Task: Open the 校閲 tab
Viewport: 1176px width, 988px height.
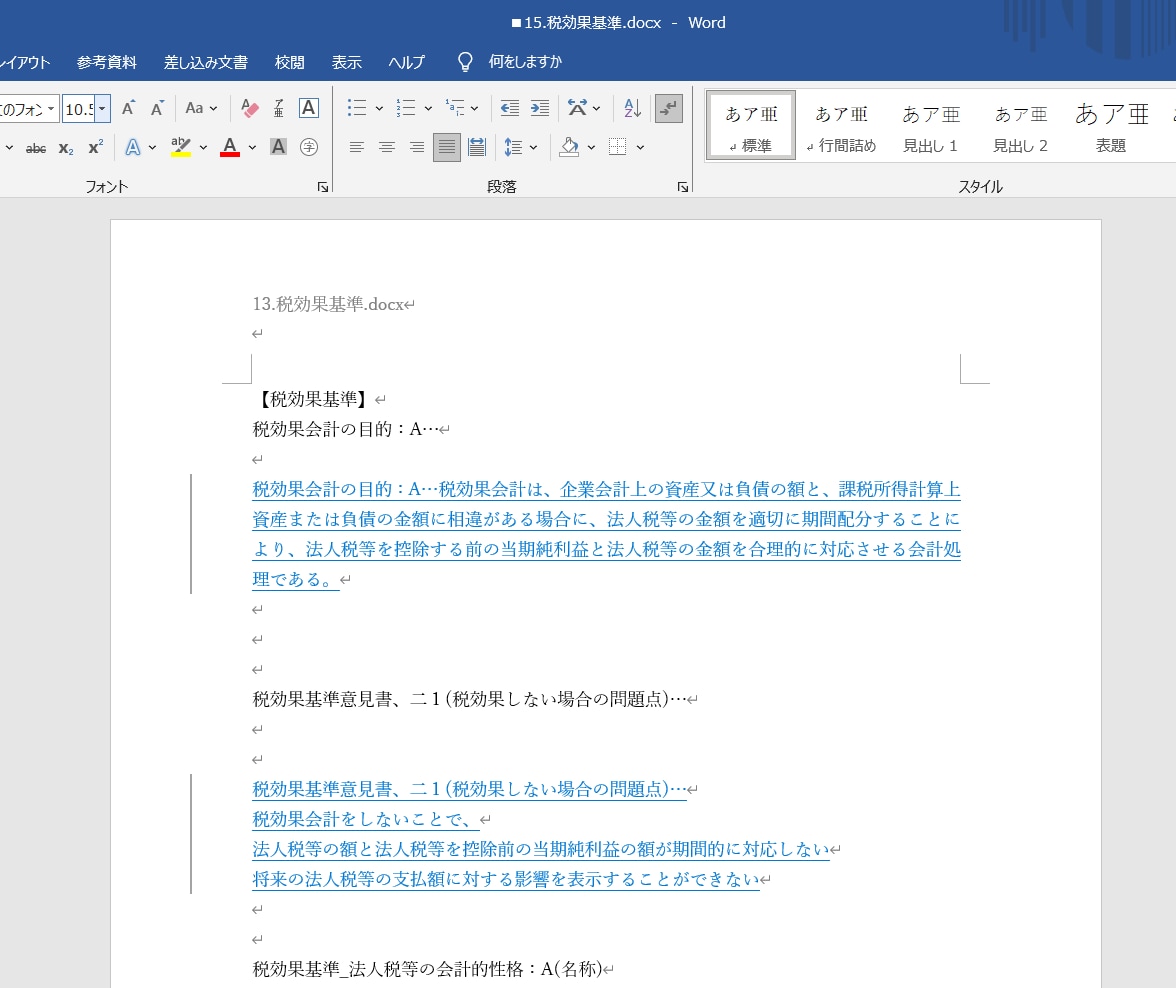Action: (x=290, y=62)
